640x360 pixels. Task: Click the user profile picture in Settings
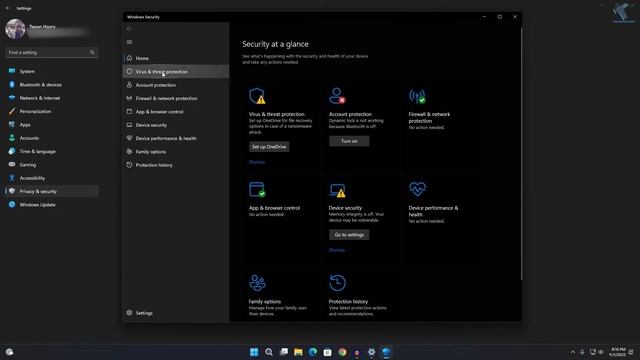click(15, 29)
